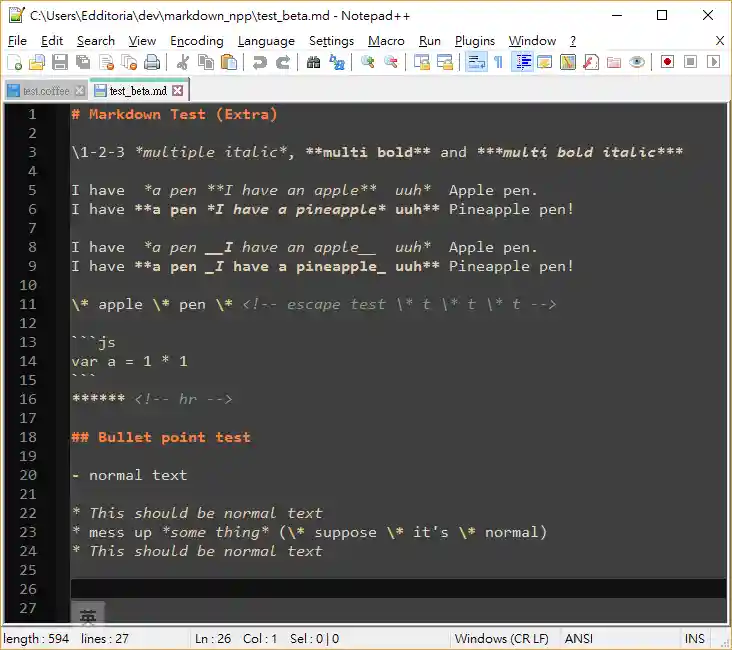The height and width of the screenshot is (650, 732).
Task: Save the current file using the floppy icon
Action: pyautogui.click(x=60, y=62)
